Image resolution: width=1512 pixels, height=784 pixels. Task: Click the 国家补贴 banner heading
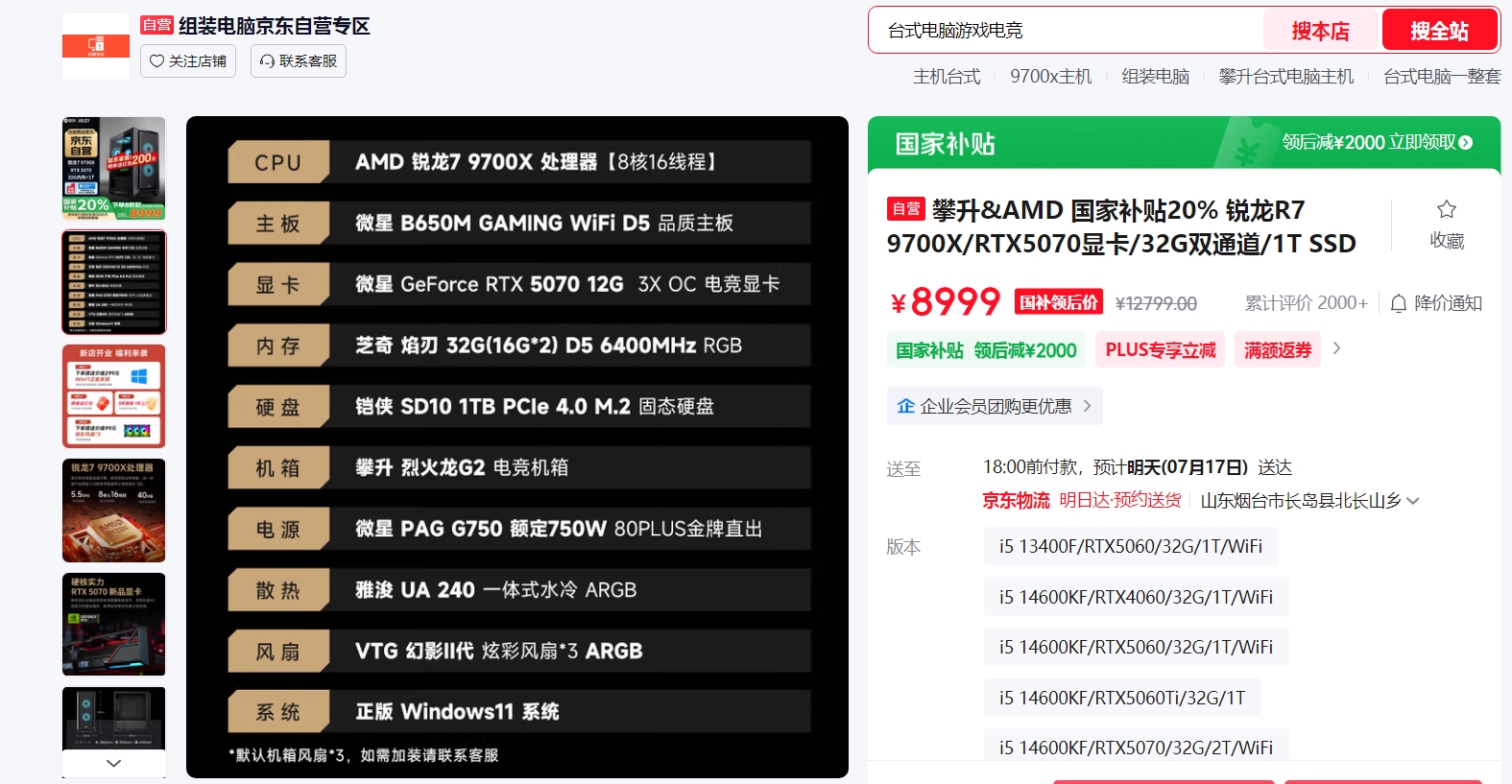click(x=946, y=144)
